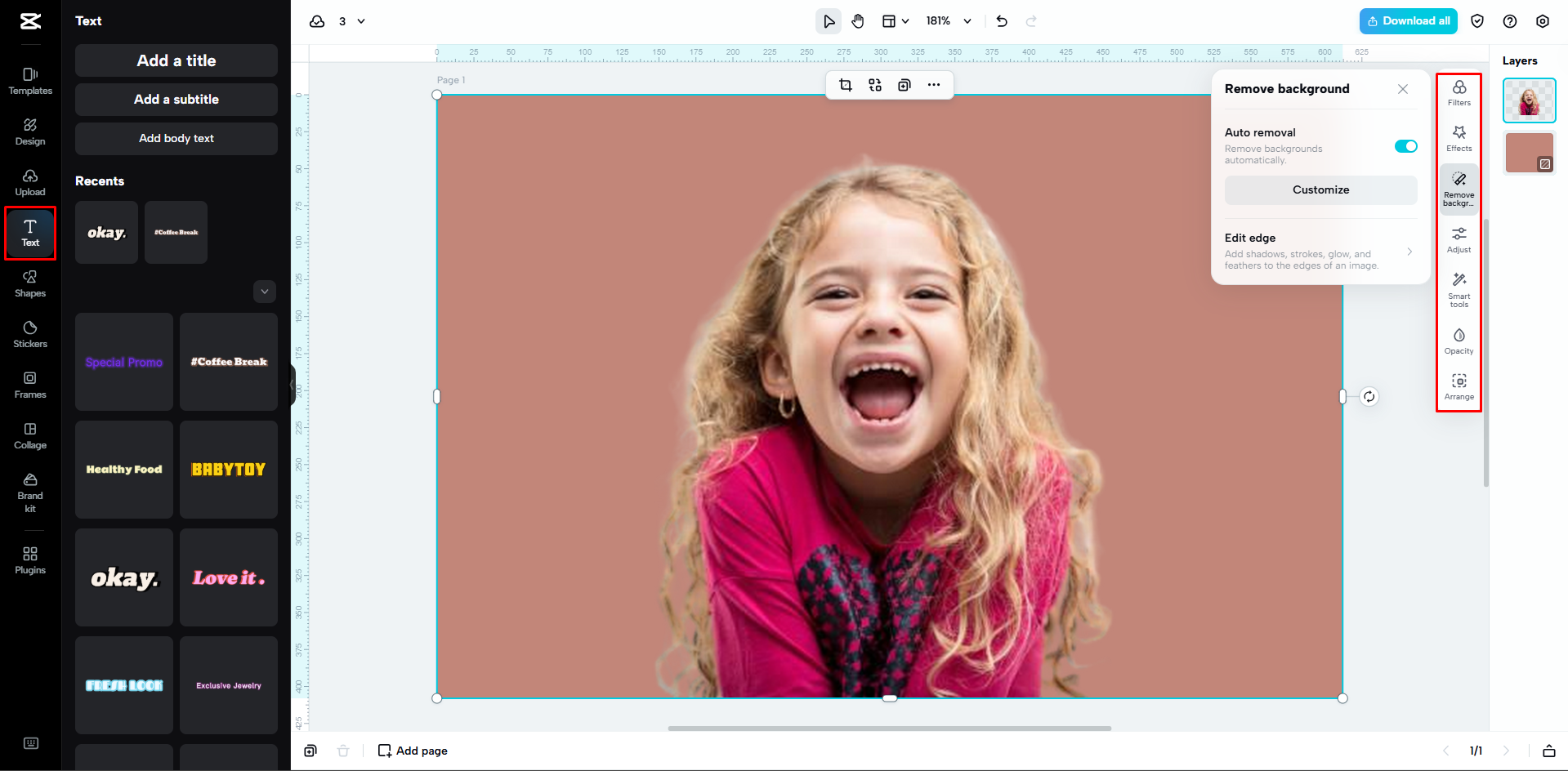Expand the Edit edge options
1568x771 pixels.
point(1409,252)
